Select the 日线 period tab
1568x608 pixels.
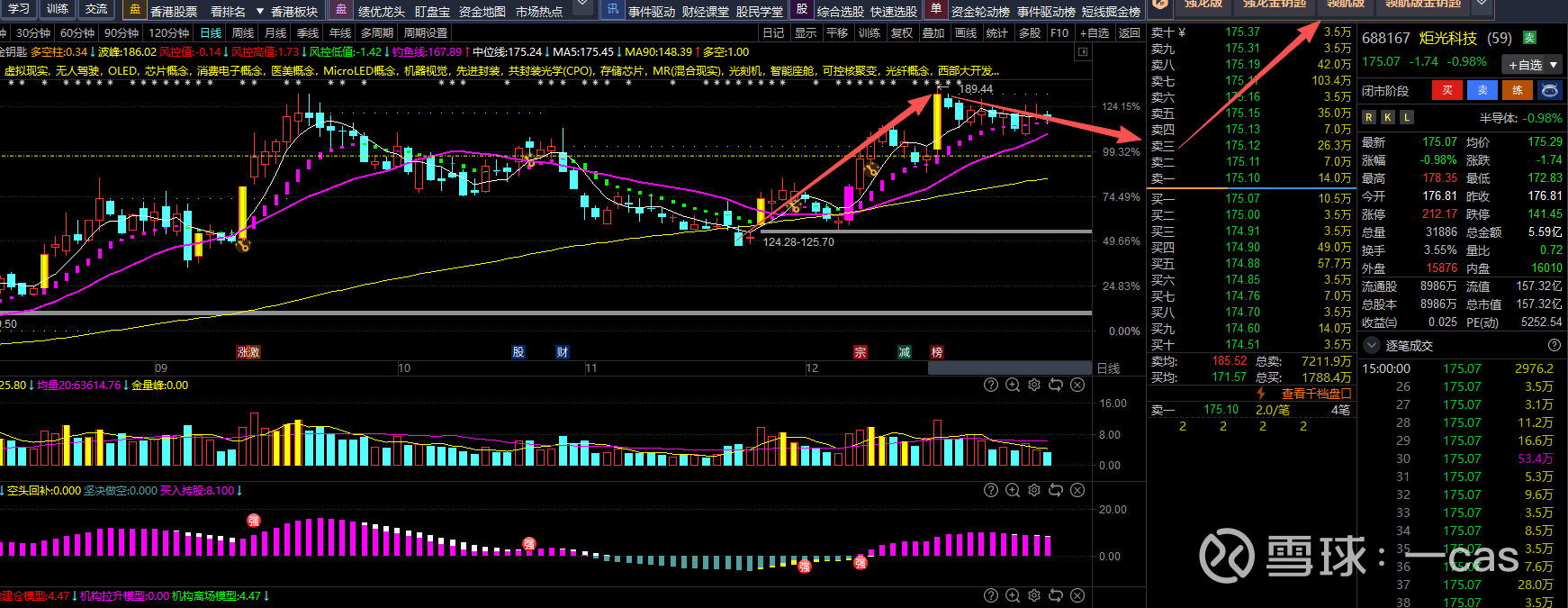click(x=212, y=32)
